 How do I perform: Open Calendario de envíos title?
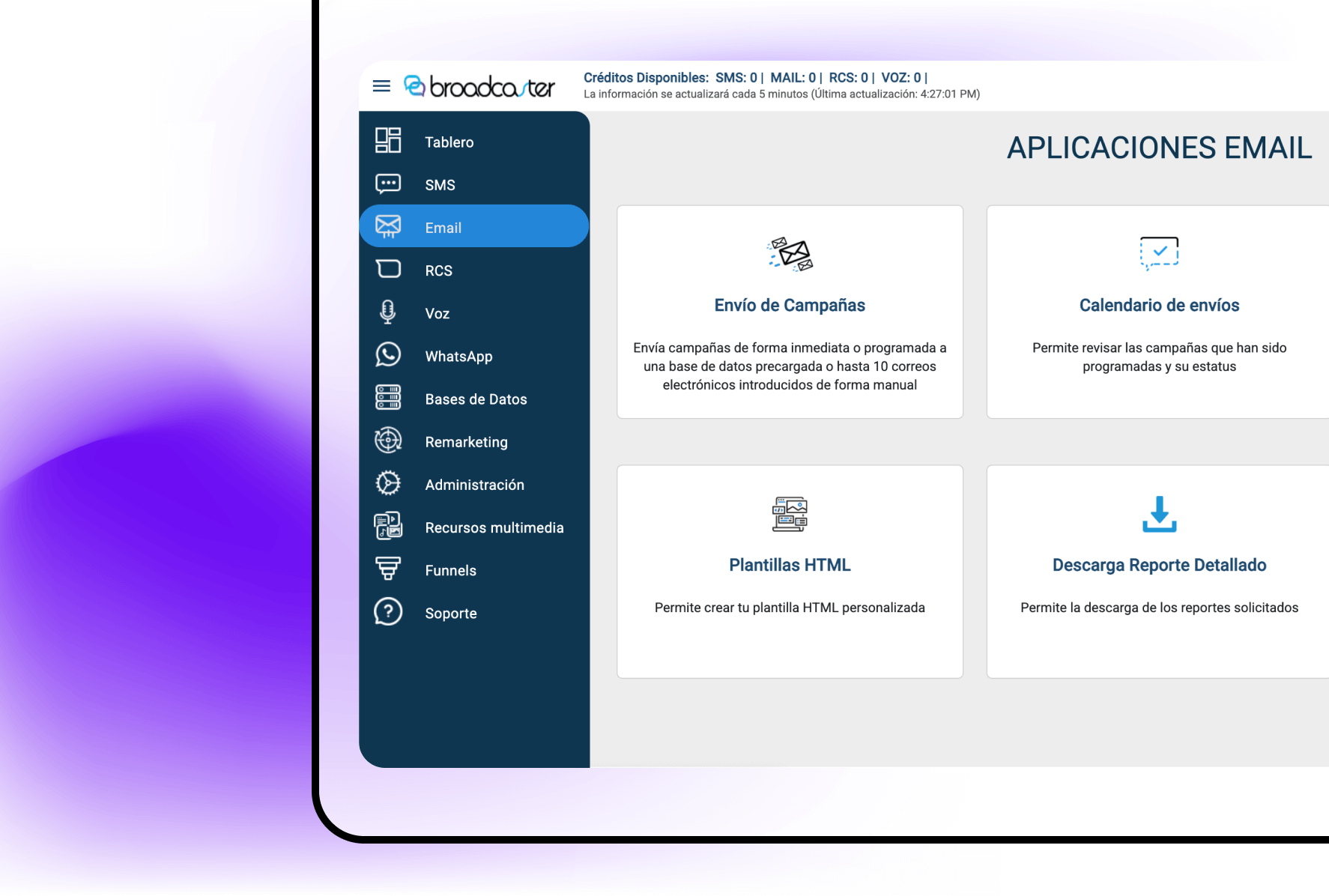(1159, 306)
